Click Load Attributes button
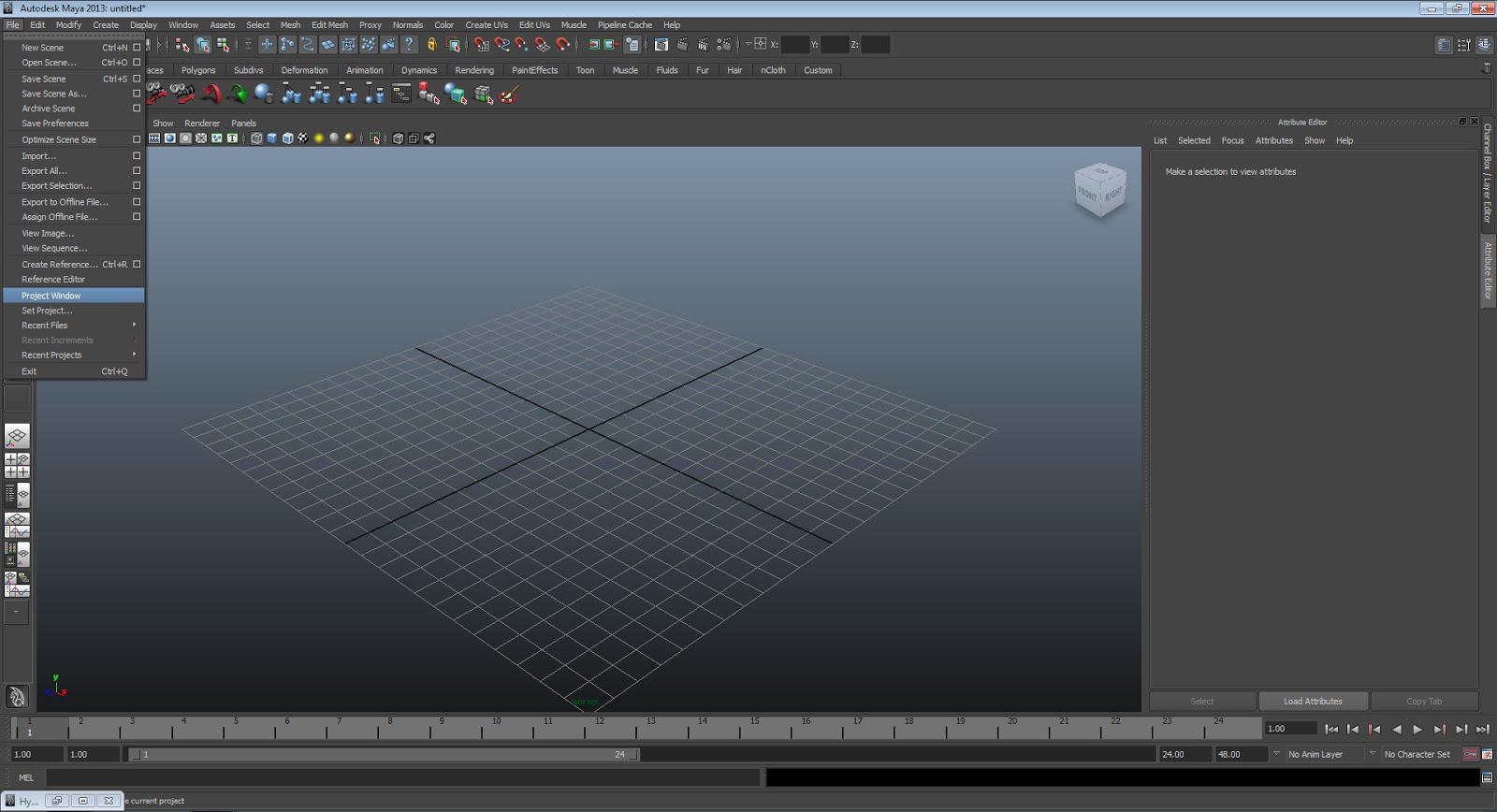The image size is (1497, 812). click(1313, 702)
